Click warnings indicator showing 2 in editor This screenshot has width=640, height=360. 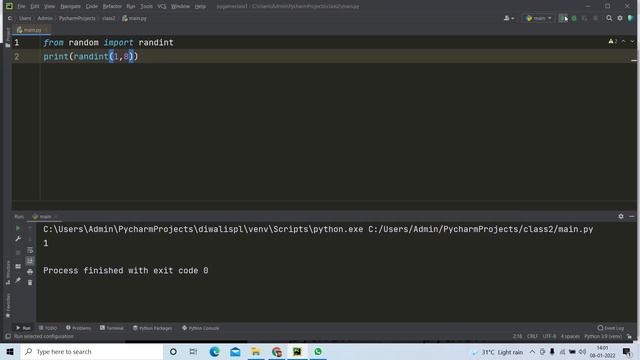tap(613, 42)
